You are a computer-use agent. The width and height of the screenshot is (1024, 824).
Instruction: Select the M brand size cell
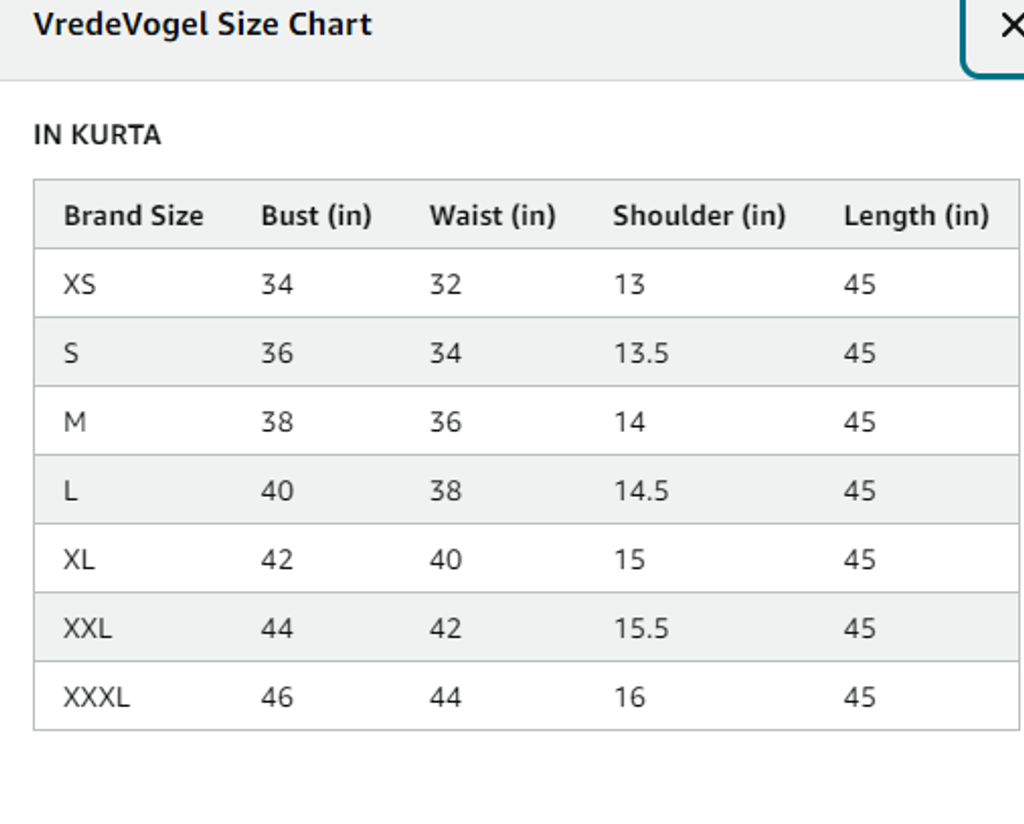pos(75,423)
